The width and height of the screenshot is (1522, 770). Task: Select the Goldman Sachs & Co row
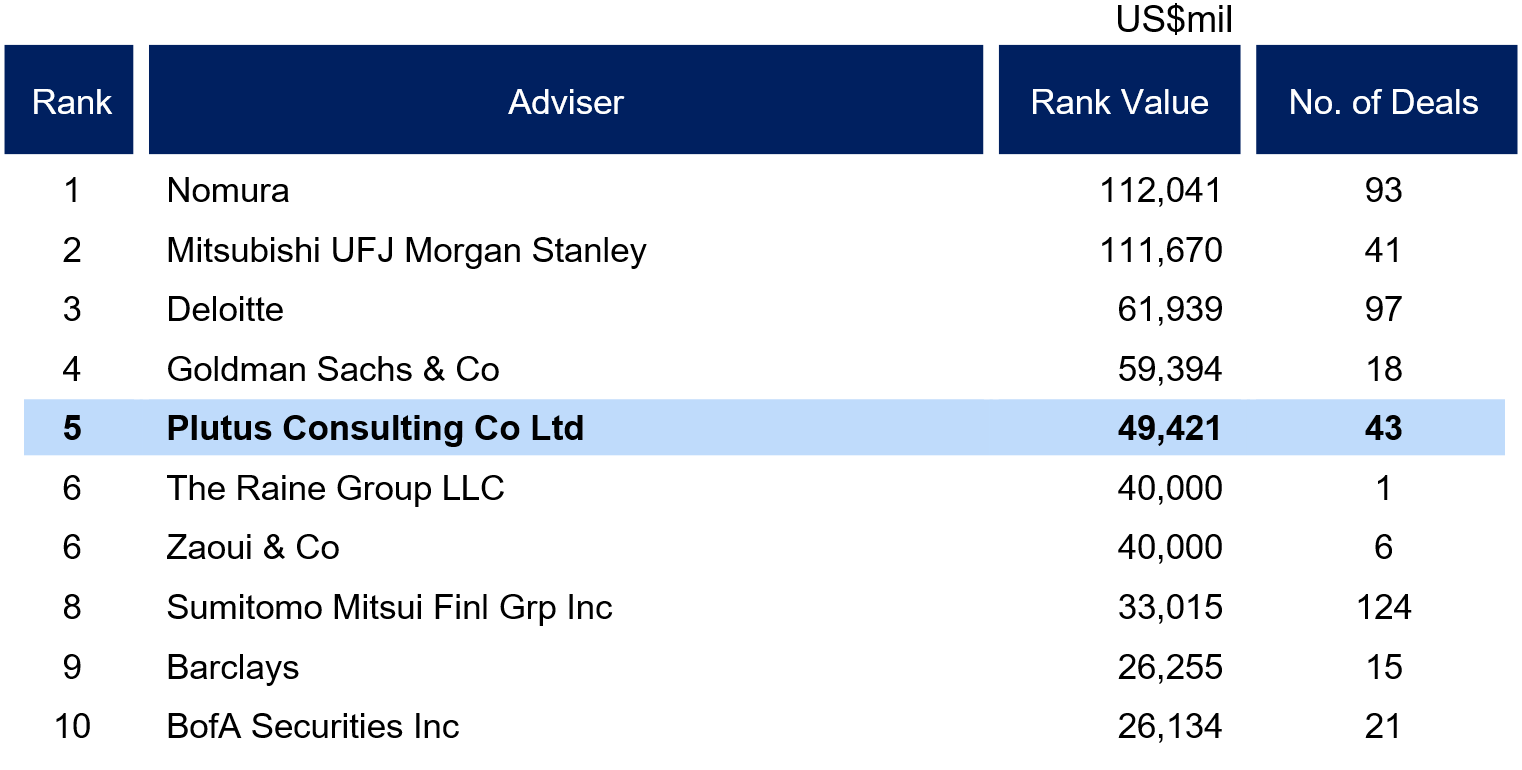[764, 369]
